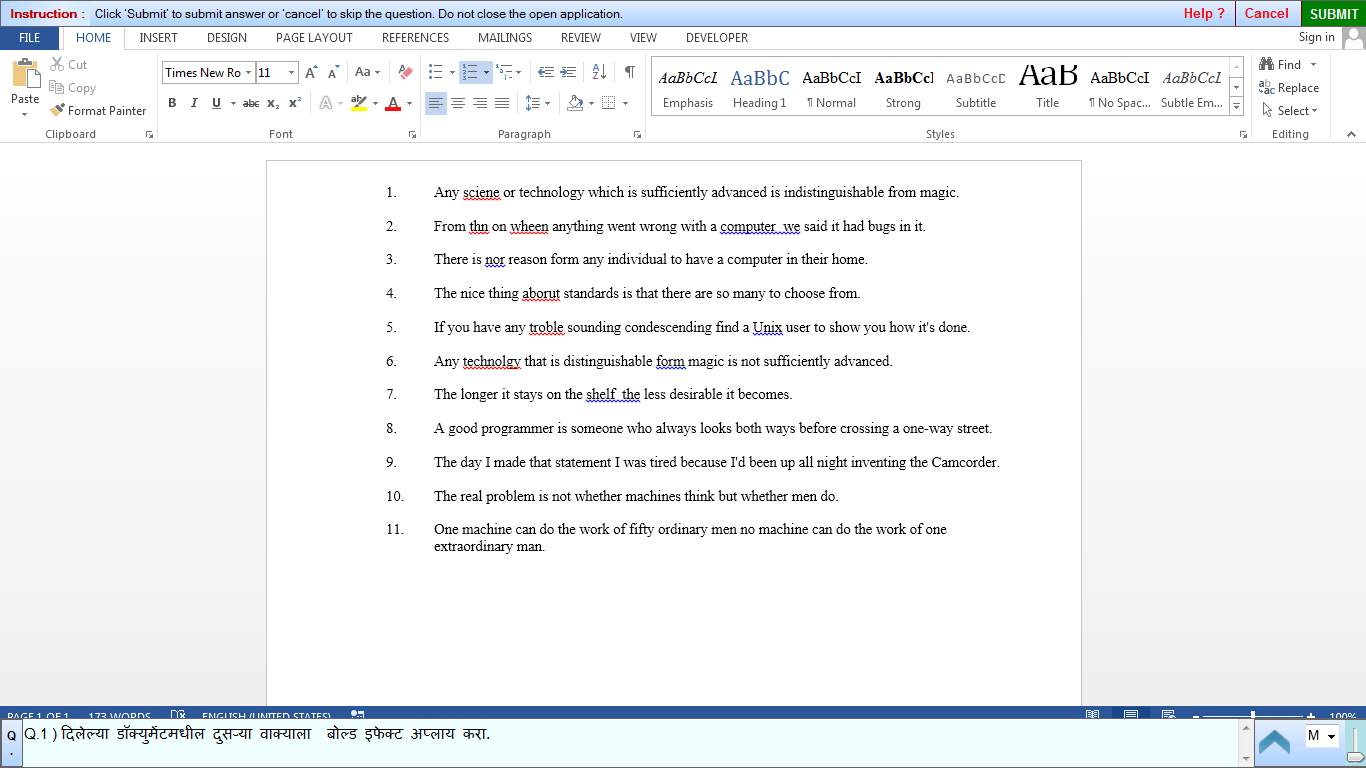Click the Cut scissors icon
Screen dimensions: 1366x768
point(57,64)
